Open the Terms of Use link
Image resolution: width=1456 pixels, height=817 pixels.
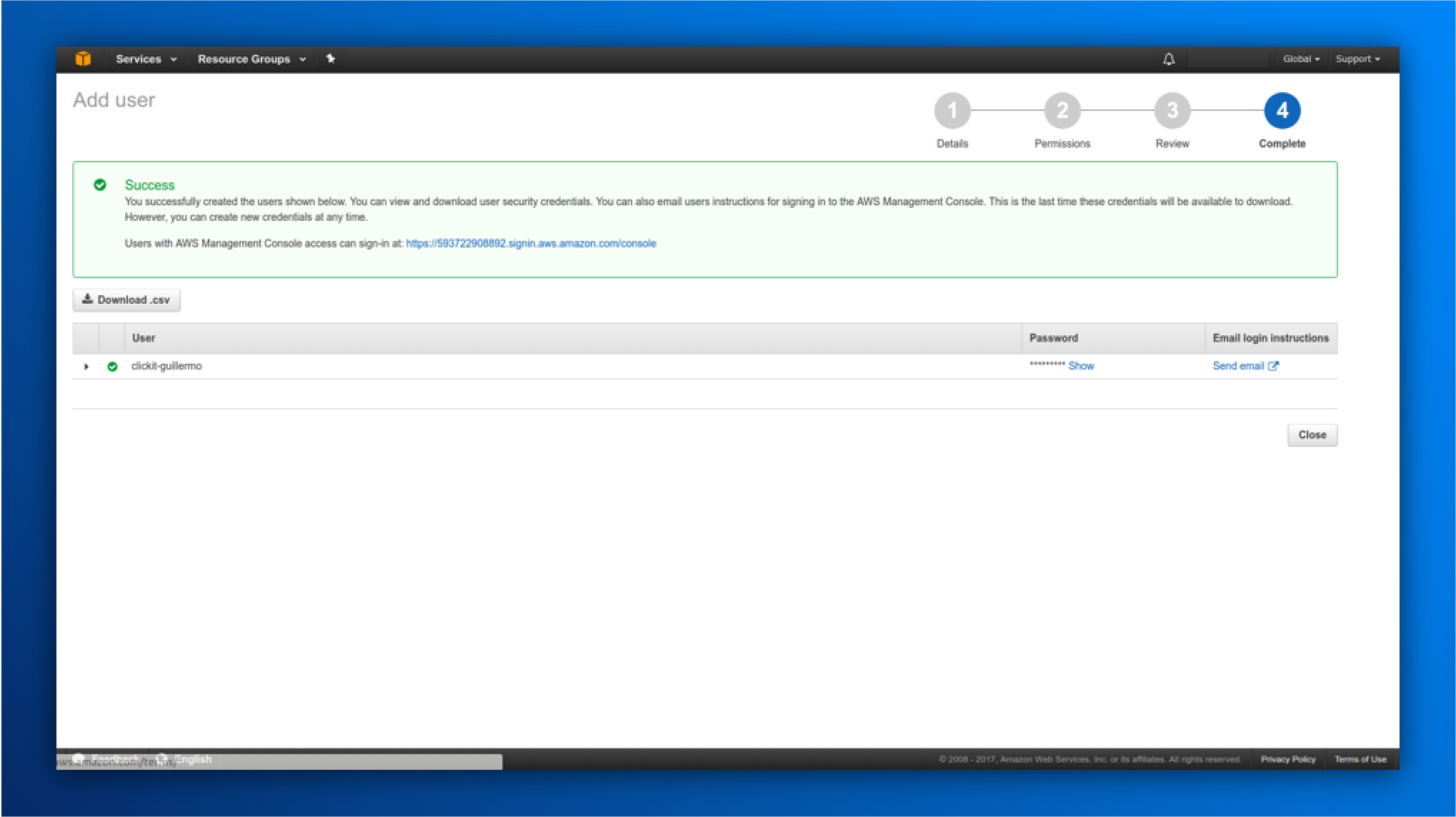coord(1360,759)
